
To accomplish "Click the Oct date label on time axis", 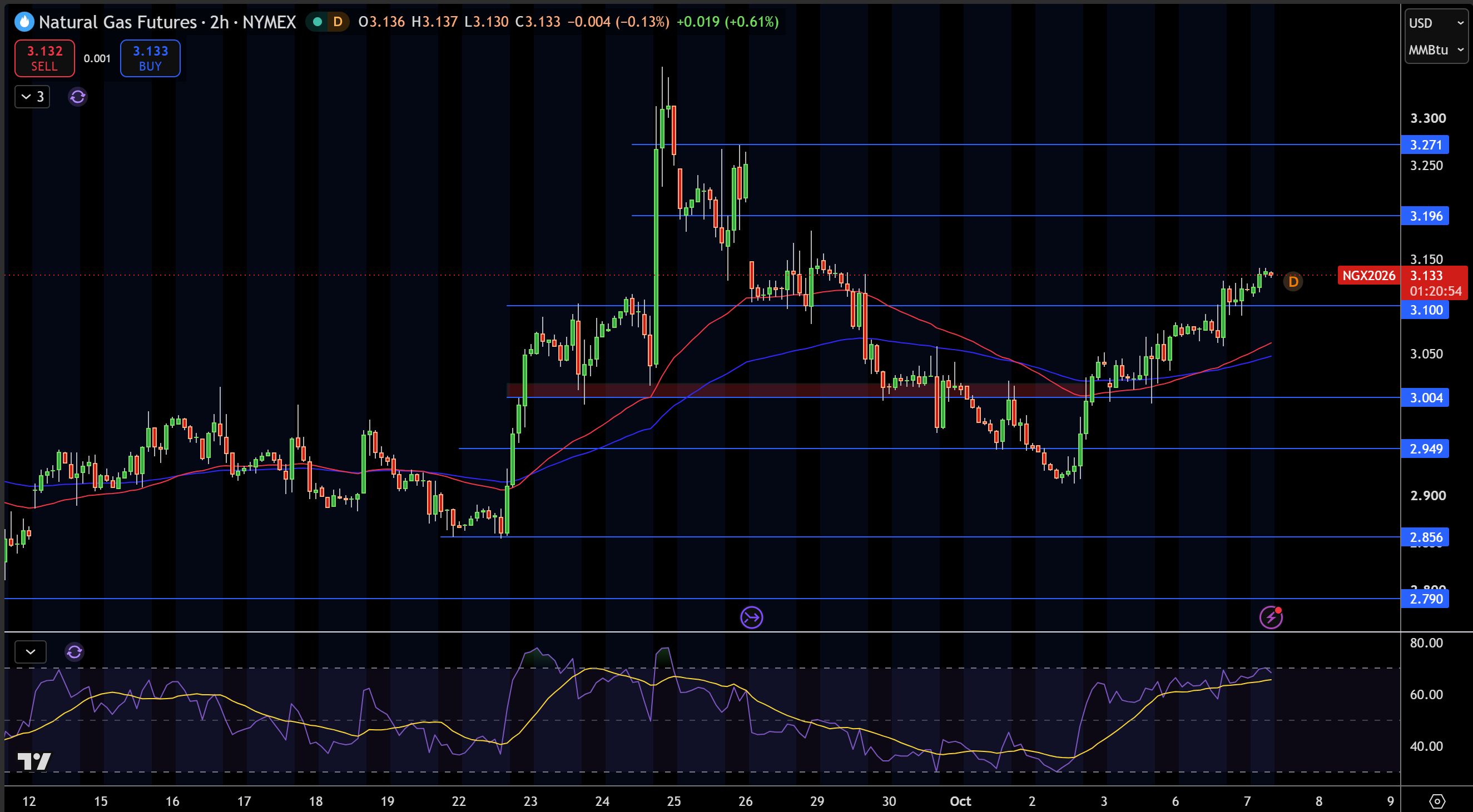I will (960, 801).
